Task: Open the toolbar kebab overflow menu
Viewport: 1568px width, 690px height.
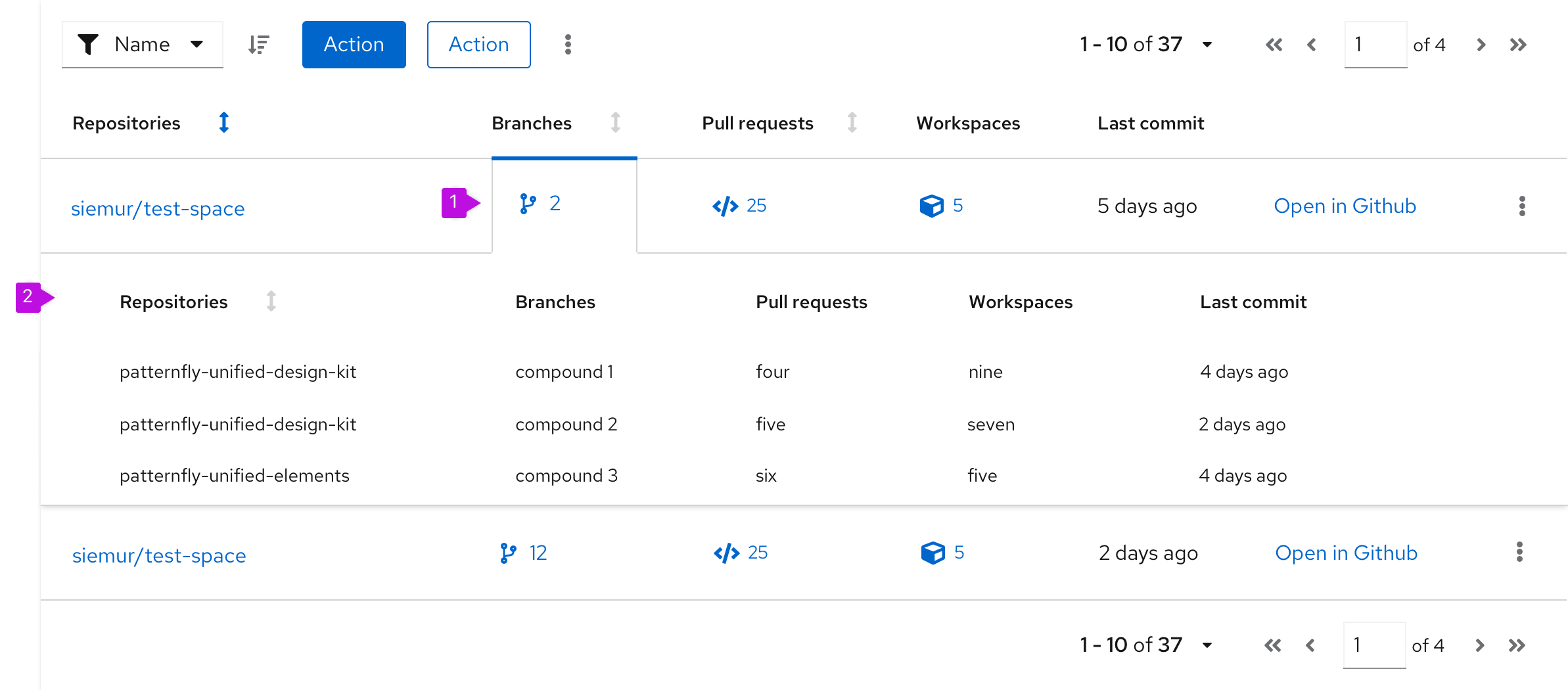Action: pyautogui.click(x=568, y=45)
